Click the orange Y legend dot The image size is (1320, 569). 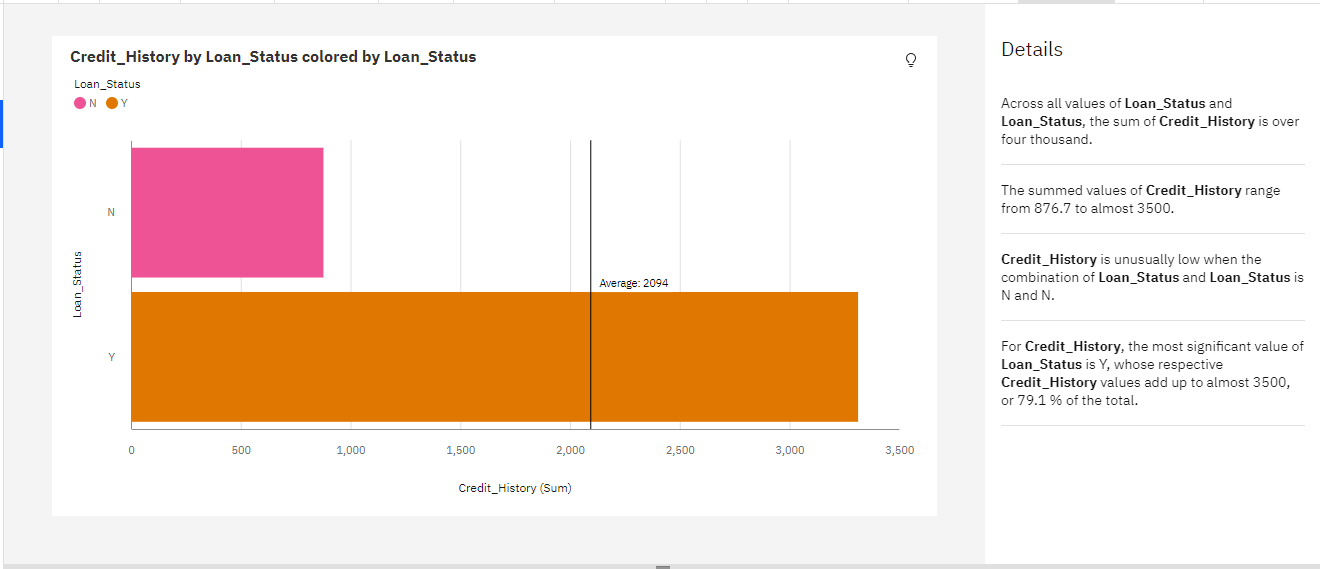click(x=112, y=103)
